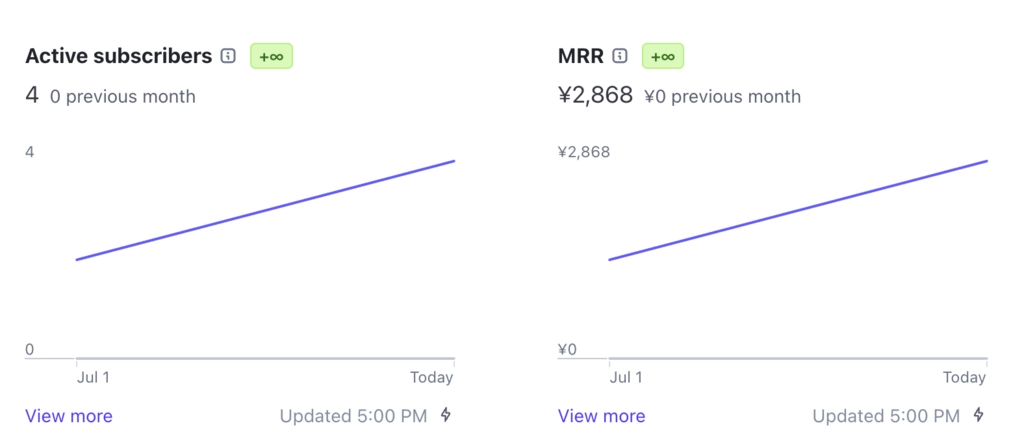
Task: Click Today label on MRR chart
Action: (x=965, y=377)
